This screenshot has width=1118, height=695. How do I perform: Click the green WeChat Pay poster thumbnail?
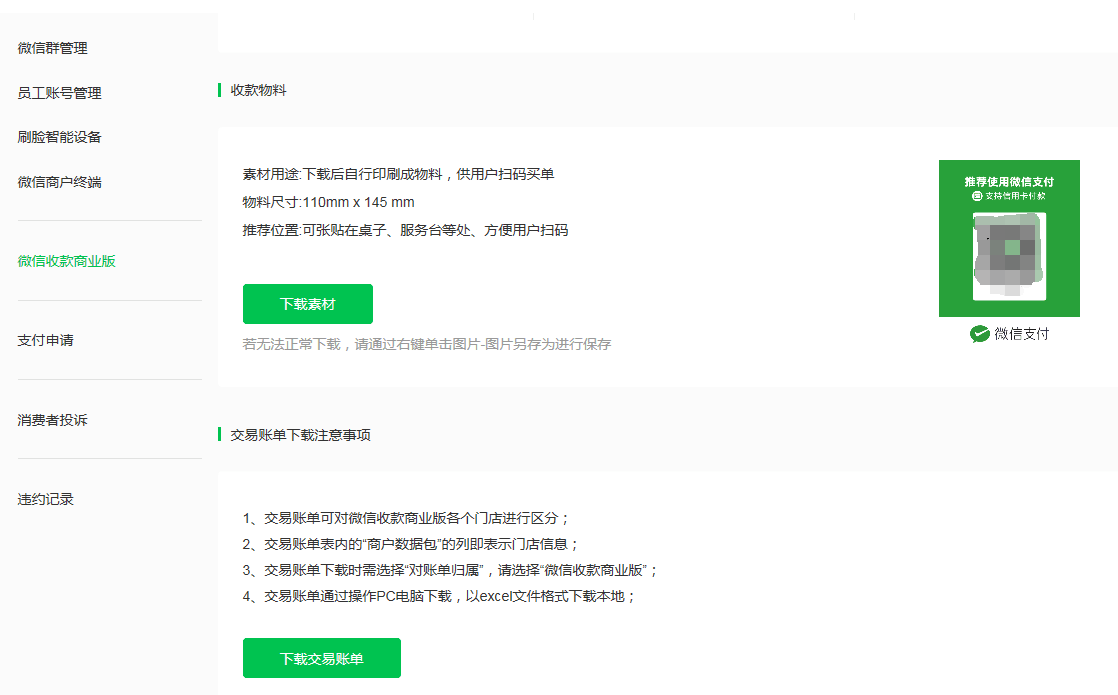click(x=1009, y=238)
